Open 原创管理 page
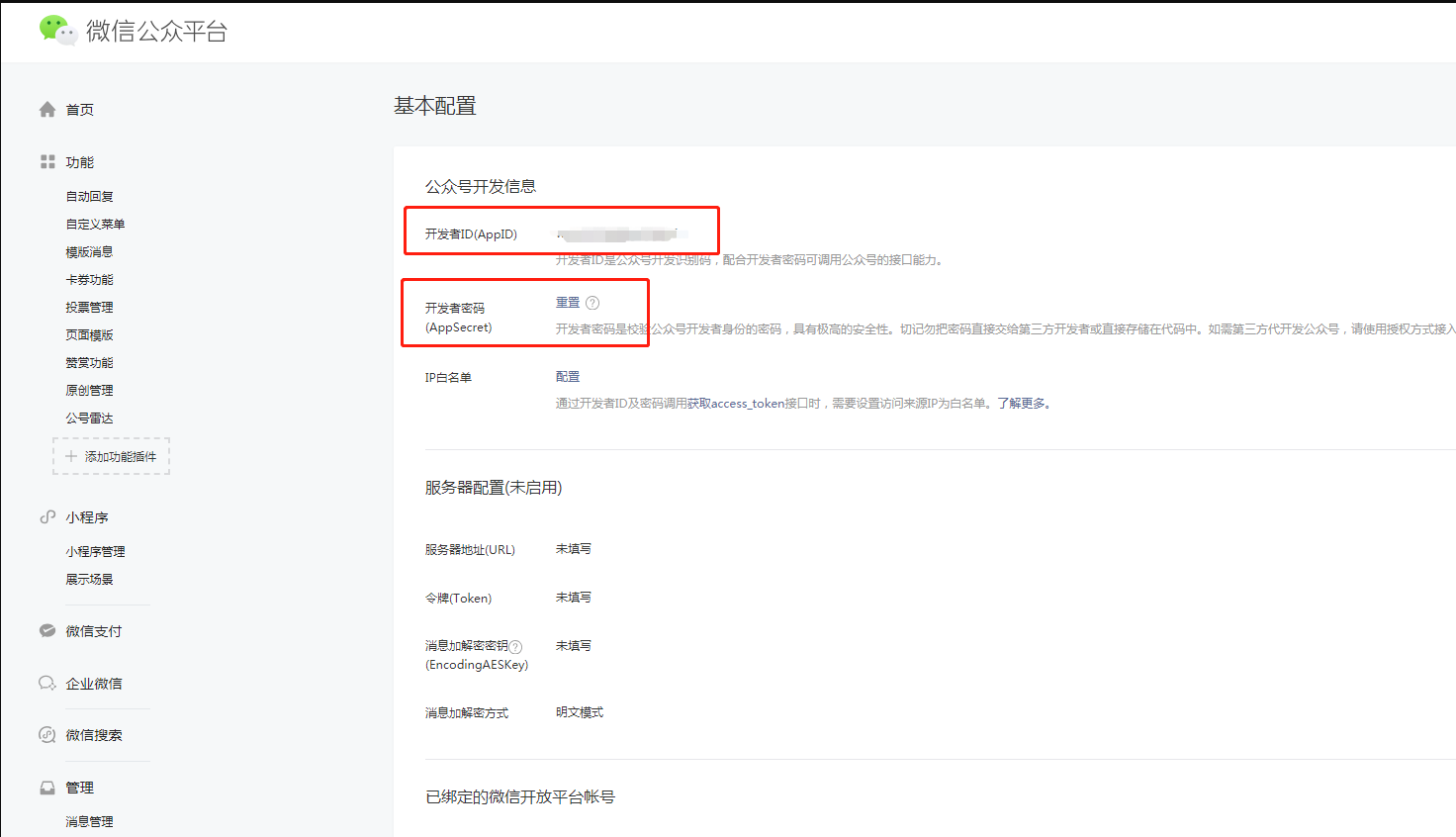 [90, 391]
